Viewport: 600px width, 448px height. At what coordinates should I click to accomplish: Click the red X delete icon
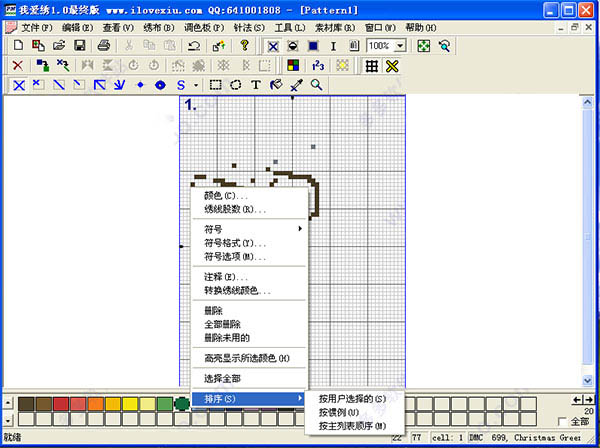(18, 65)
